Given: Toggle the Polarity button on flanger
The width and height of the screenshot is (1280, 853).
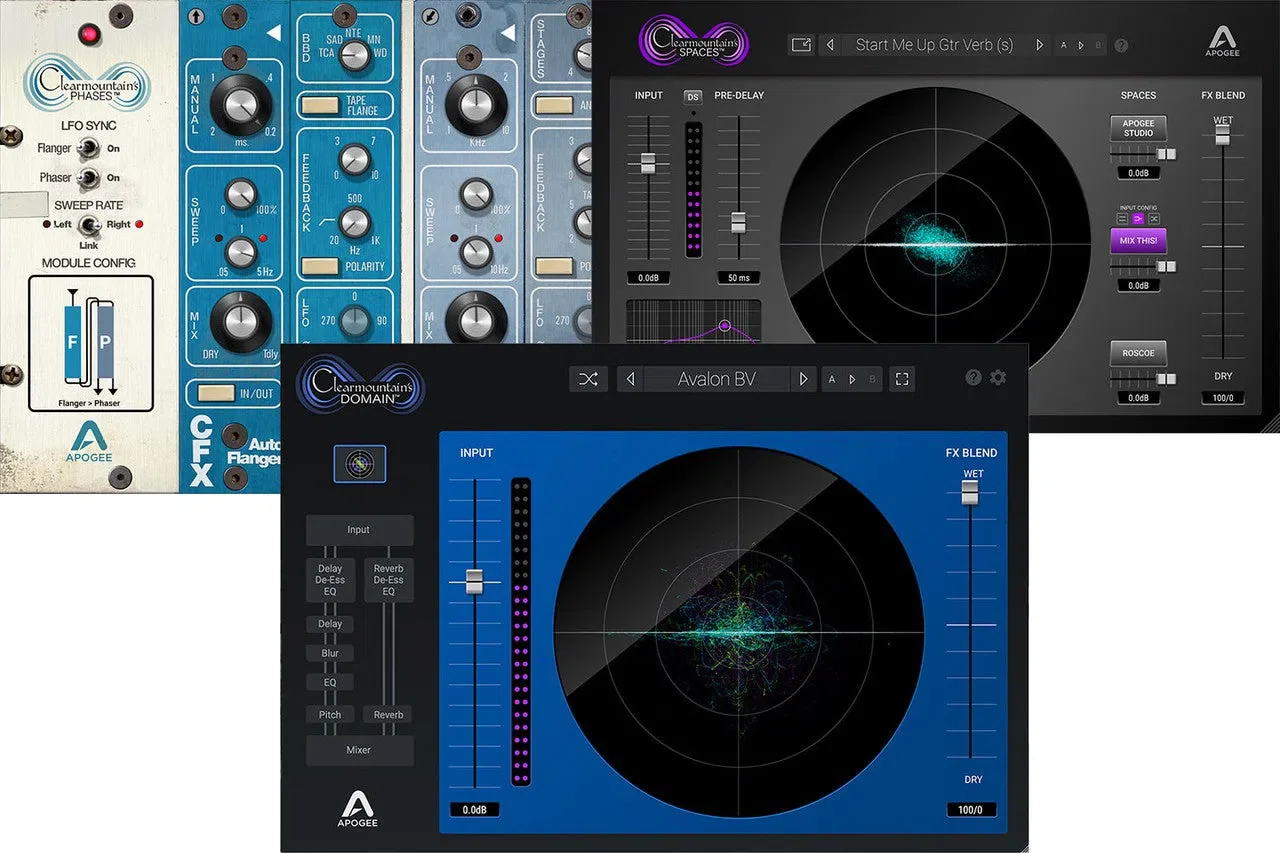Looking at the screenshot, I should [321, 266].
